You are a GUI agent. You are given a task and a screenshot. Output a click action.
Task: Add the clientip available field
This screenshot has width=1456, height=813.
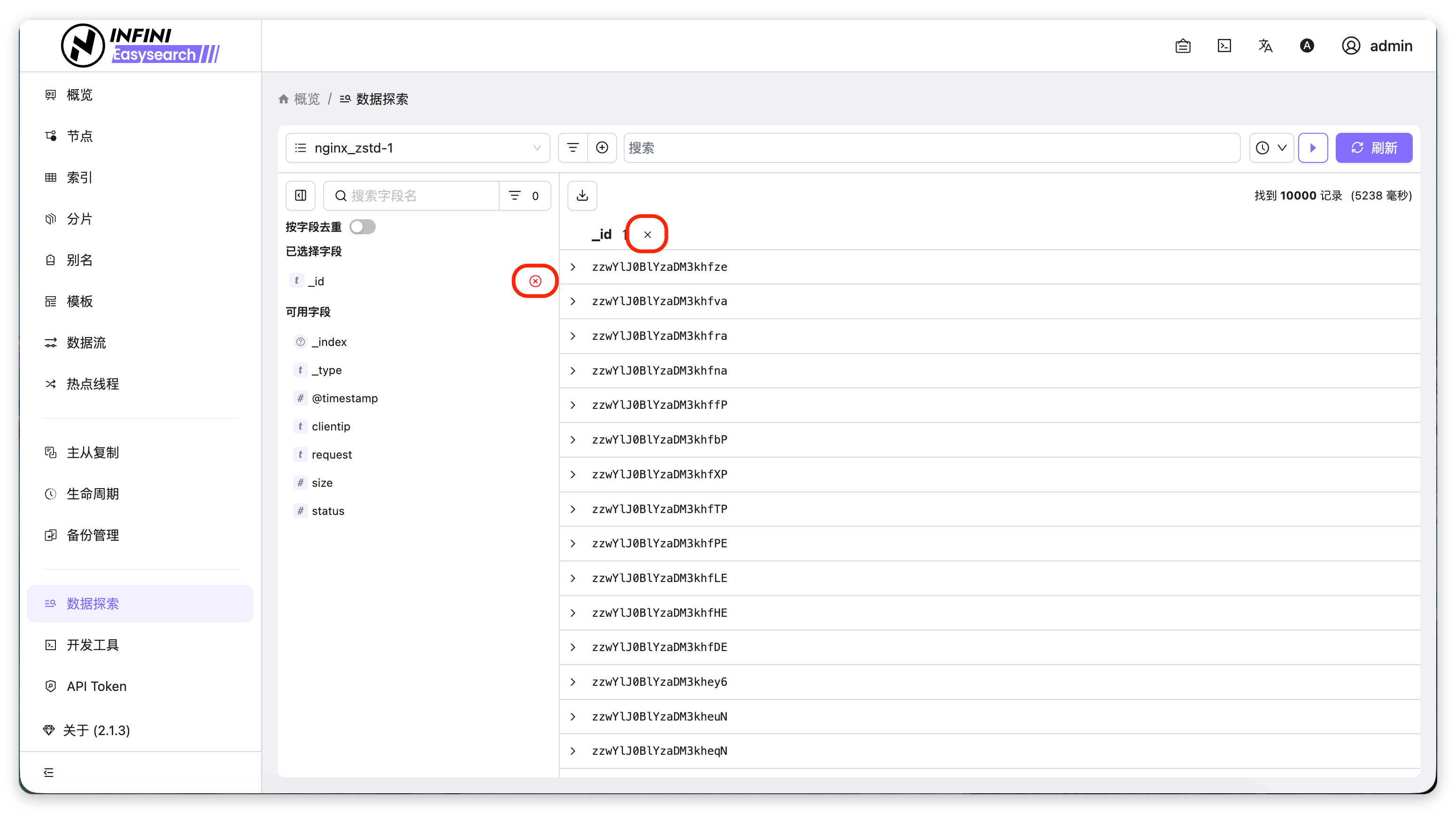pyautogui.click(x=331, y=427)
